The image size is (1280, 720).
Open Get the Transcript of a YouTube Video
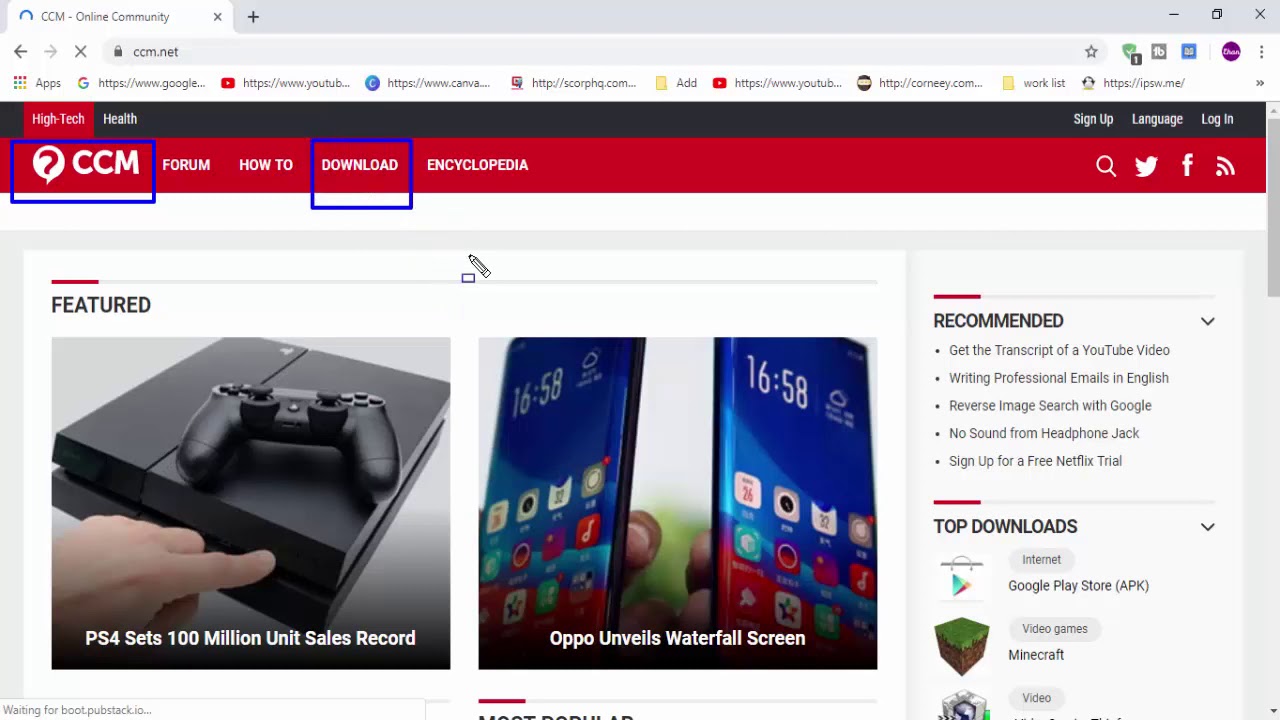point(1059,350)
